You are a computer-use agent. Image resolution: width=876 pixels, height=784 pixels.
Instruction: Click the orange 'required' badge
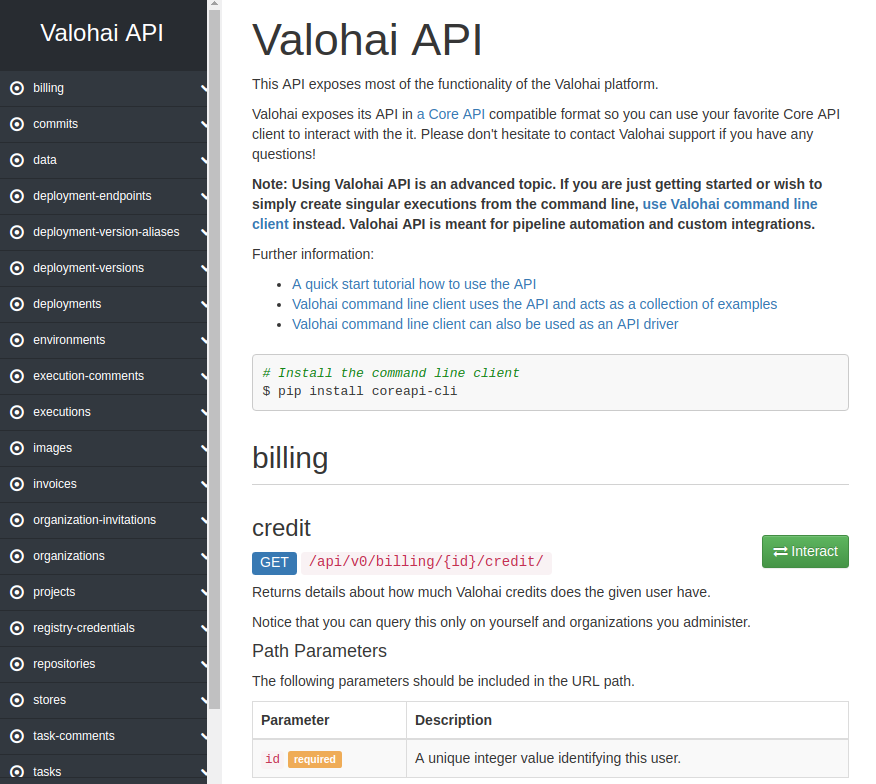point(315,759)
